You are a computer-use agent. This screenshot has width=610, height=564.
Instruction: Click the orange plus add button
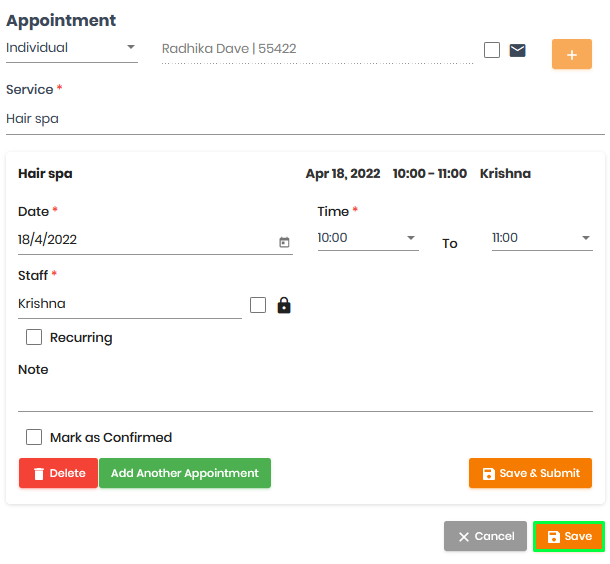[571, 54]
